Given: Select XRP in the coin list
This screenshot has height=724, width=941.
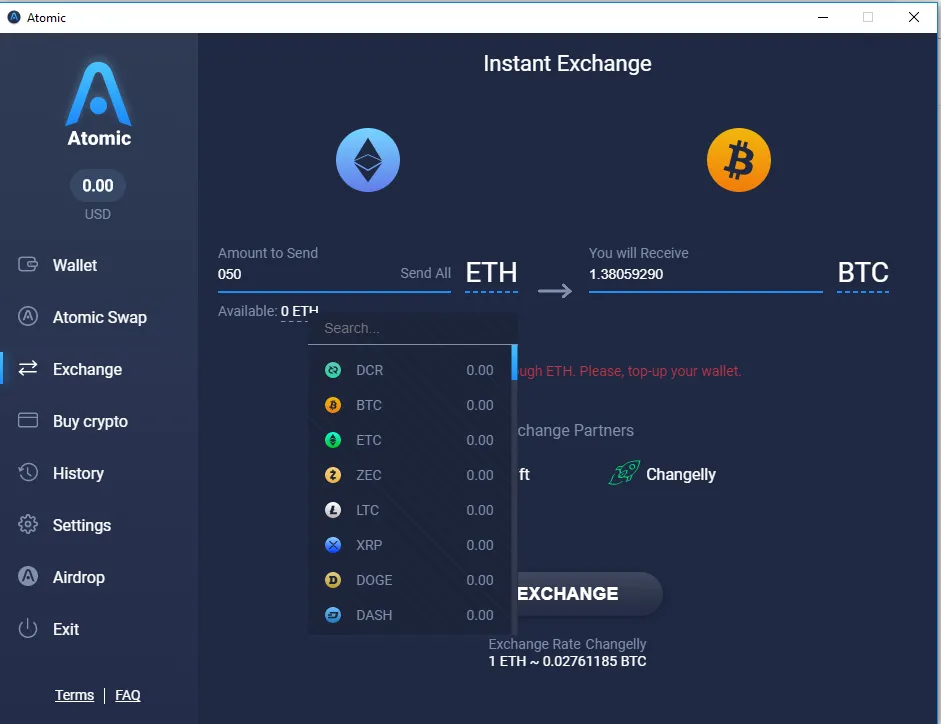Looking at the screenshot, I should pos(409,545).
